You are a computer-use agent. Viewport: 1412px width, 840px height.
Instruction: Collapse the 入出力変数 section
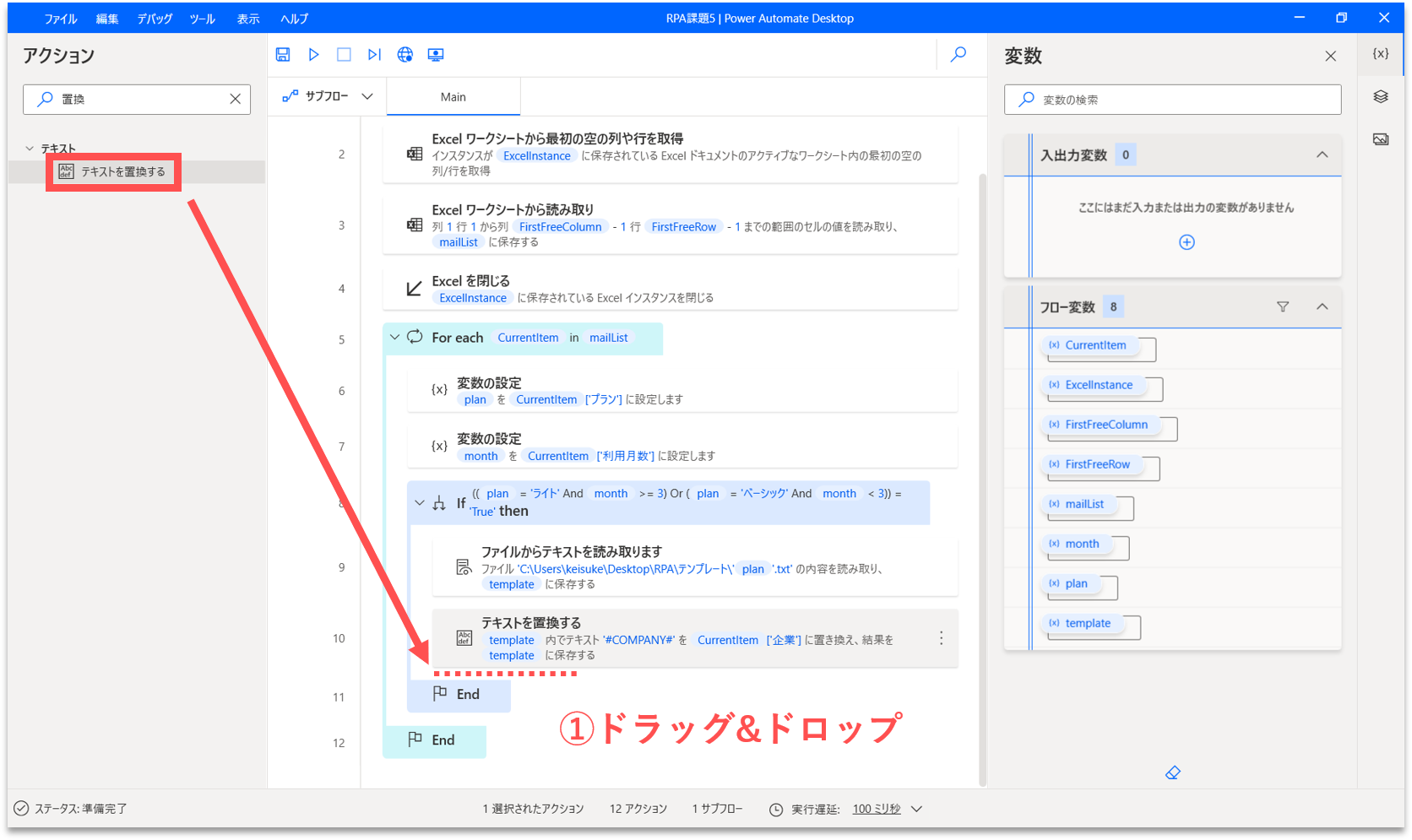click(x=1322, y=154)
